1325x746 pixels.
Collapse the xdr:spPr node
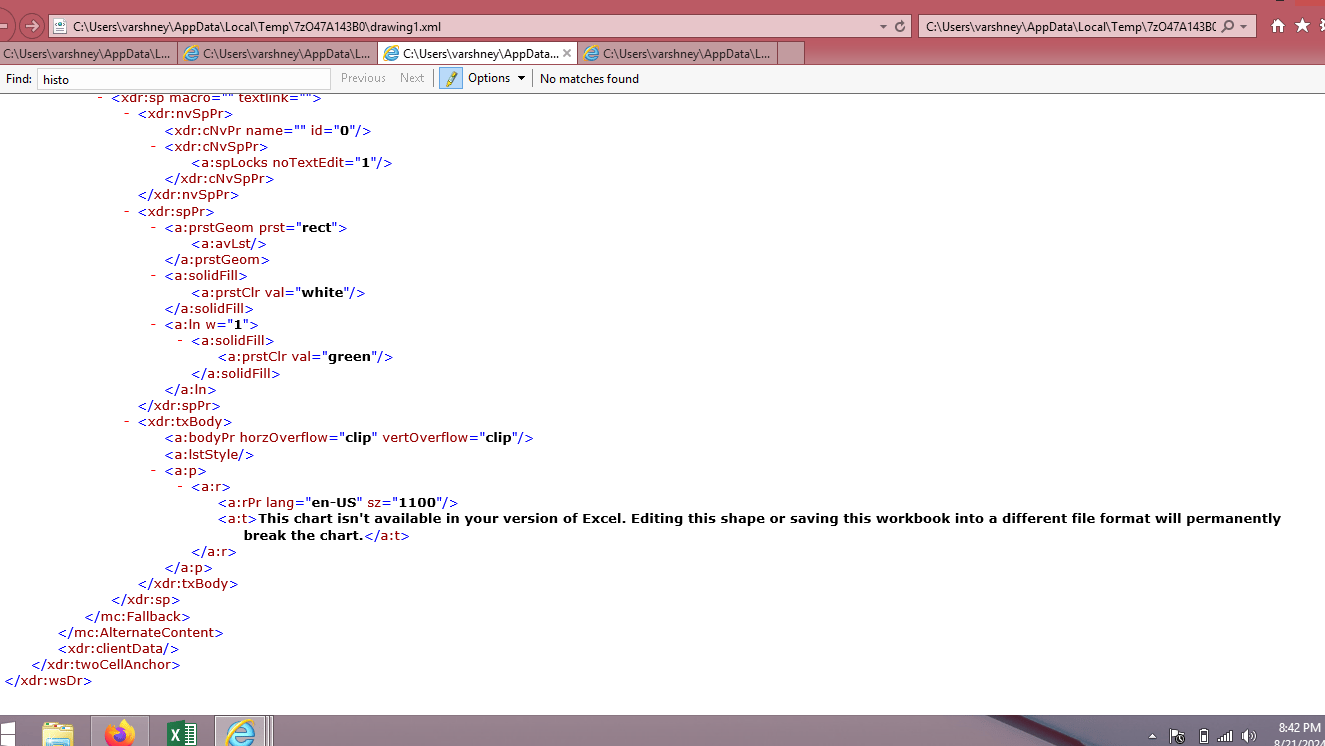pyautogui.click(x=128, y=212)
